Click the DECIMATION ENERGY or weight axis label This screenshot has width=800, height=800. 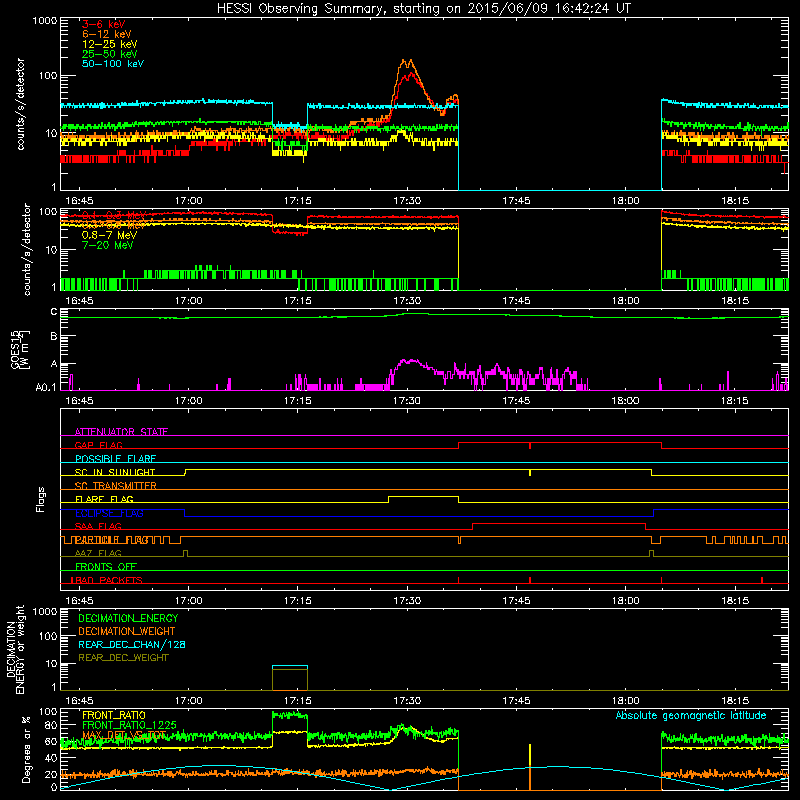click(15, 649)
